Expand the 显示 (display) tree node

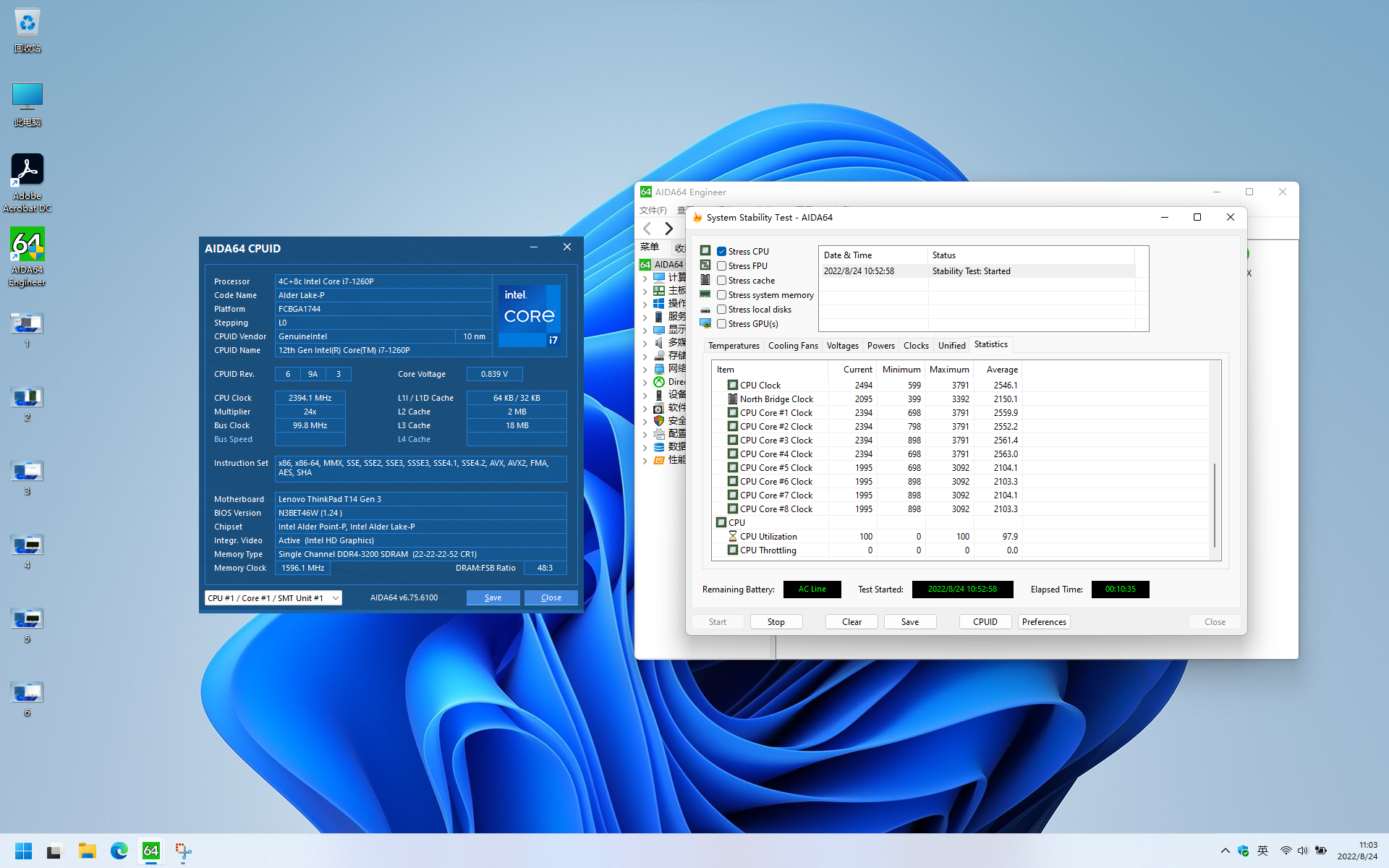[645, 330]
